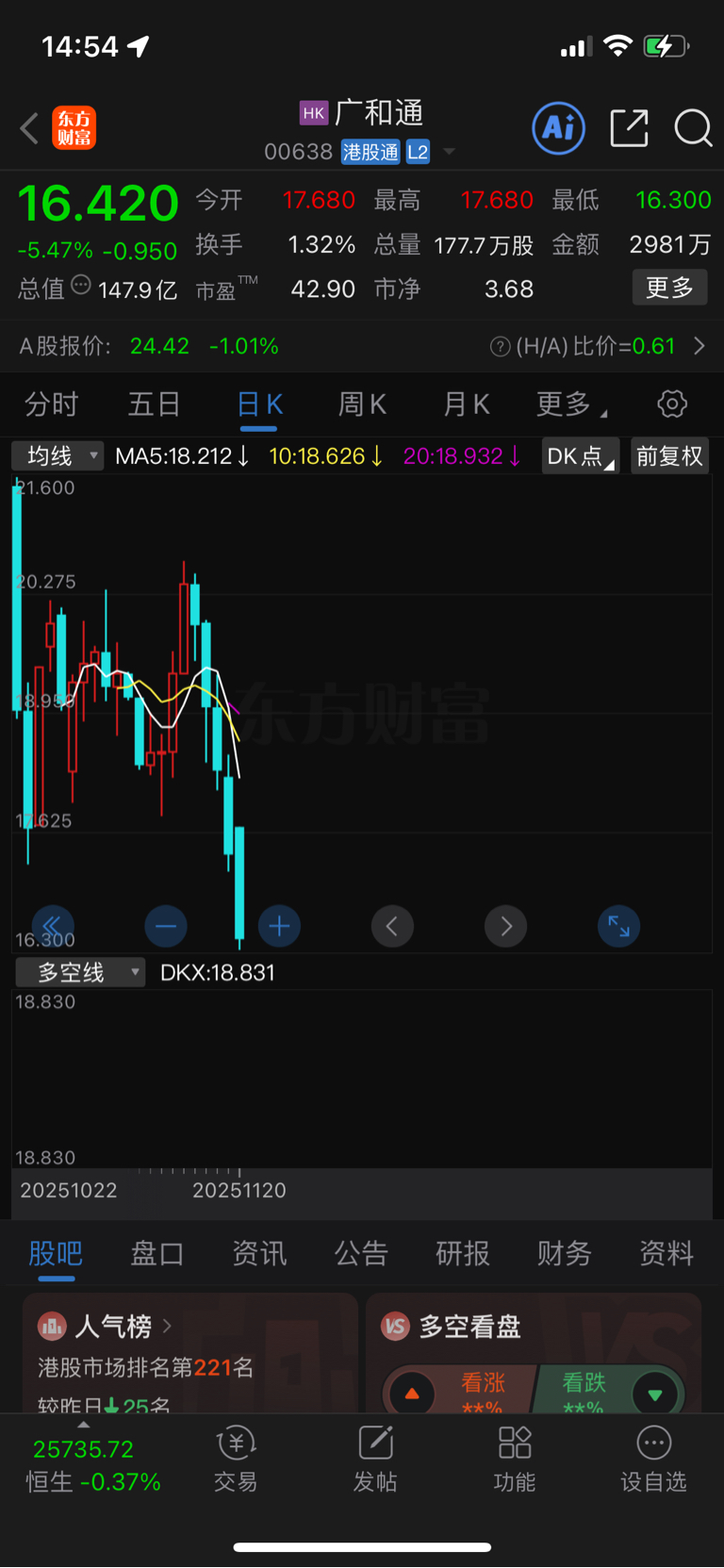Vote 看跌 with the down arrow
The image size is (724, 1568).
pyautogui.click(x=655, y=1394)
